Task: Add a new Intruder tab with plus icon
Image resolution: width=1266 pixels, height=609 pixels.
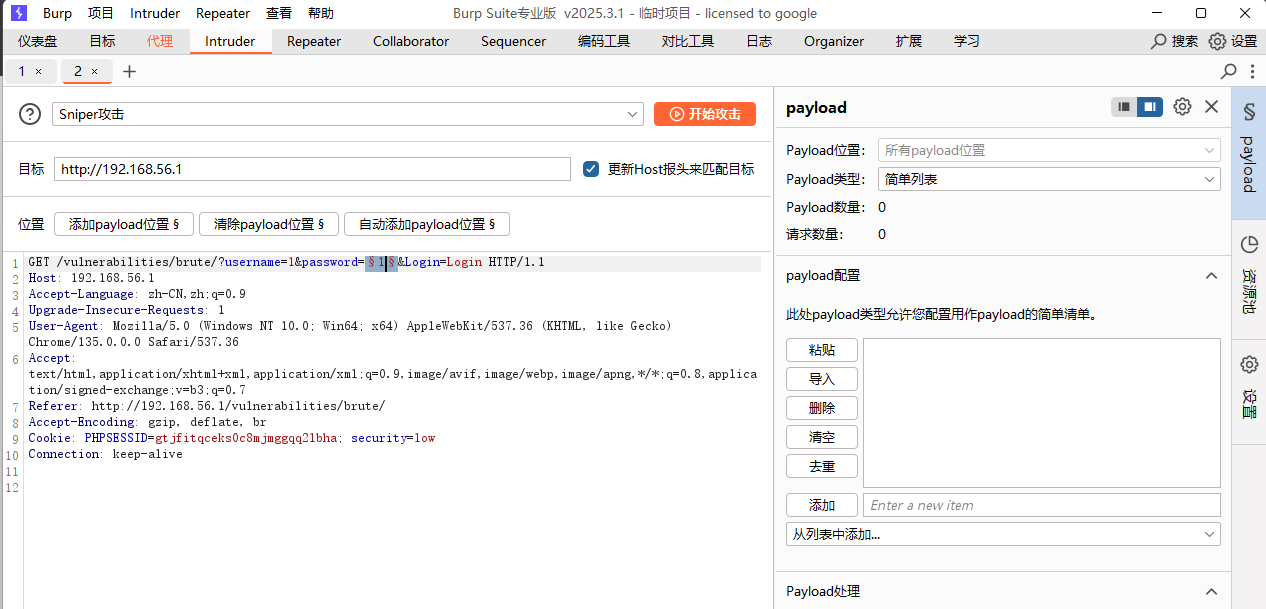Action: 129,71
